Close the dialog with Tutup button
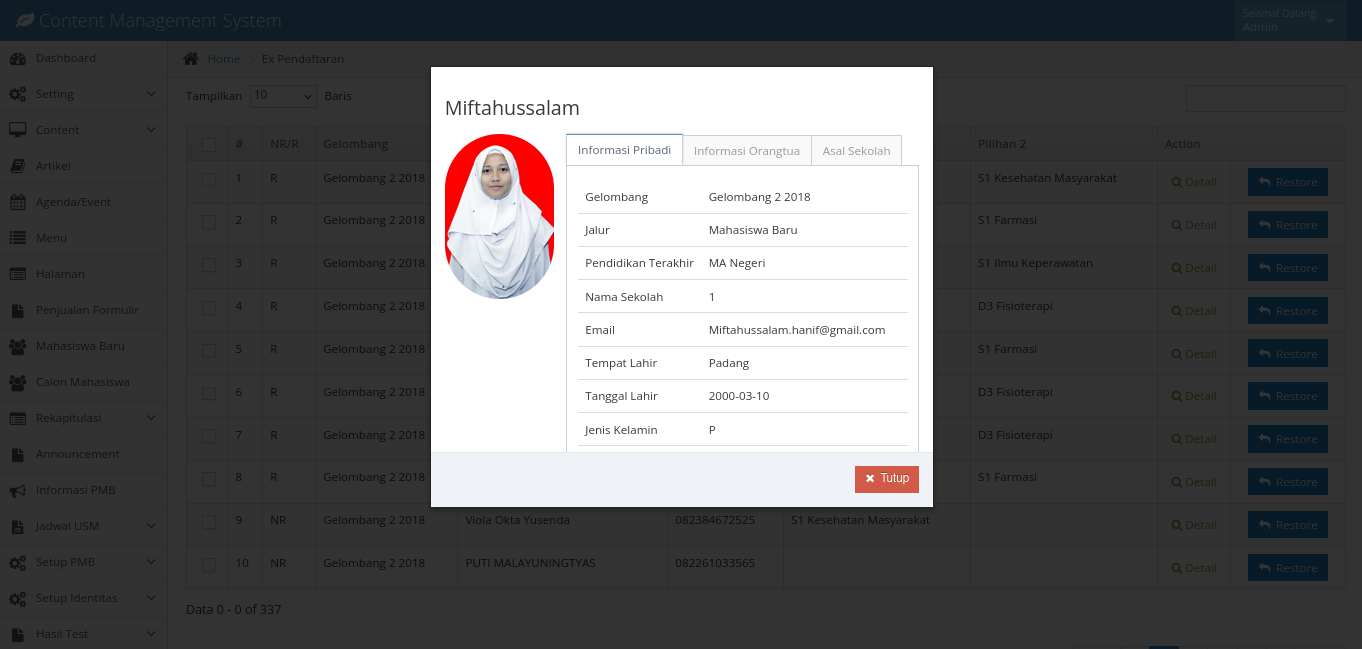 click(x=886, y=479)
